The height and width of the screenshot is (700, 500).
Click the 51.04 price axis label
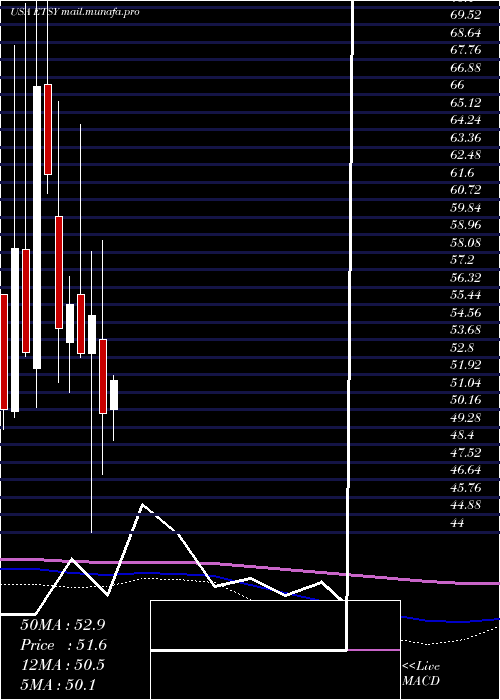pos(466,382)
